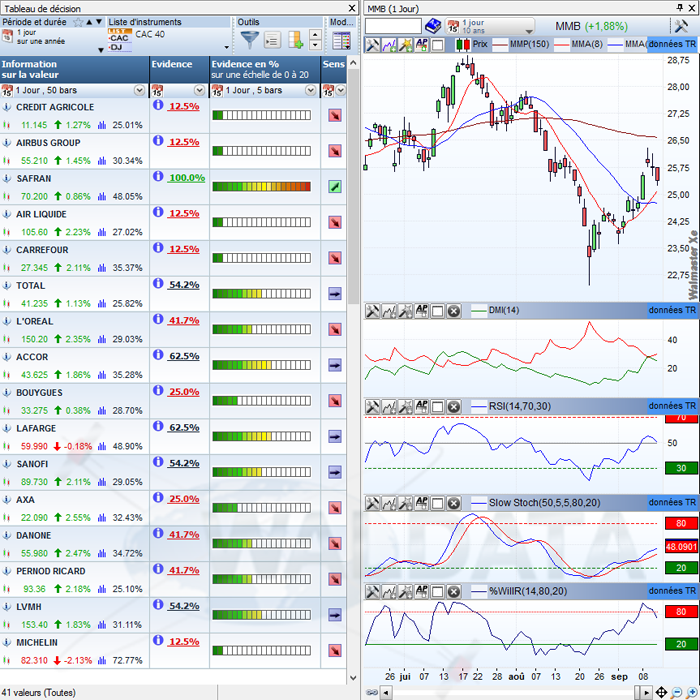Screen dimensions: 700x700
Task: Pin the MMB (1 Jour) panel
Action: tap(680, 8)
